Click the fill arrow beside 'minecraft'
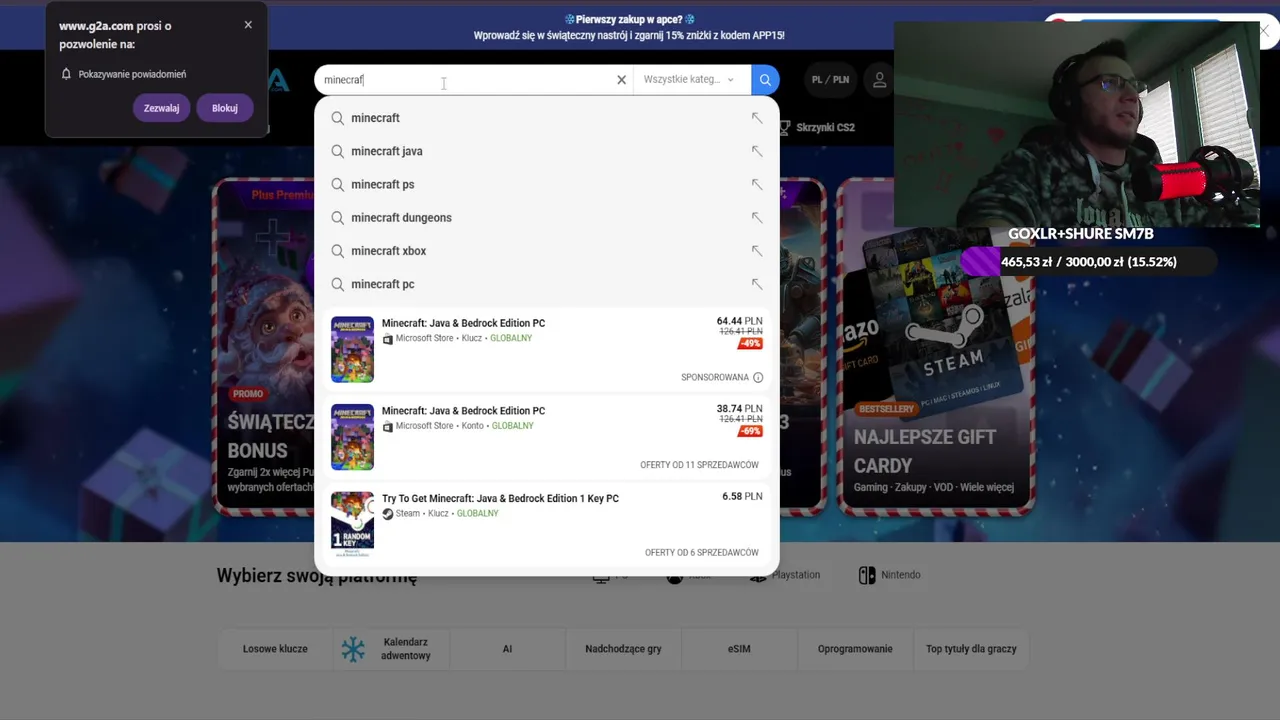The width and height of the screenshot is (1280, 720). (756, 118)
